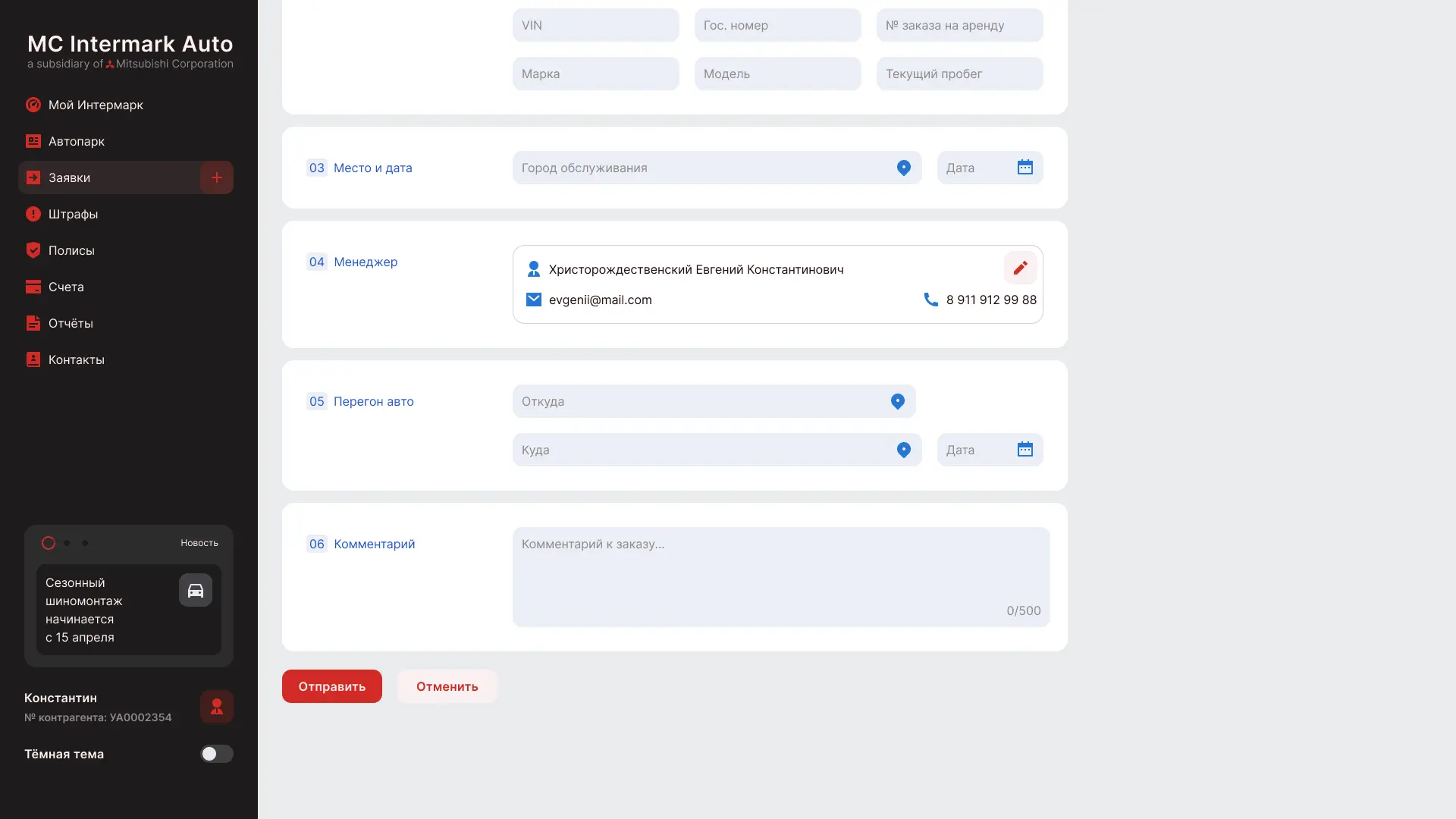
Task: Open Мой Интермарк dashboard icon
Action: point(33,105)
